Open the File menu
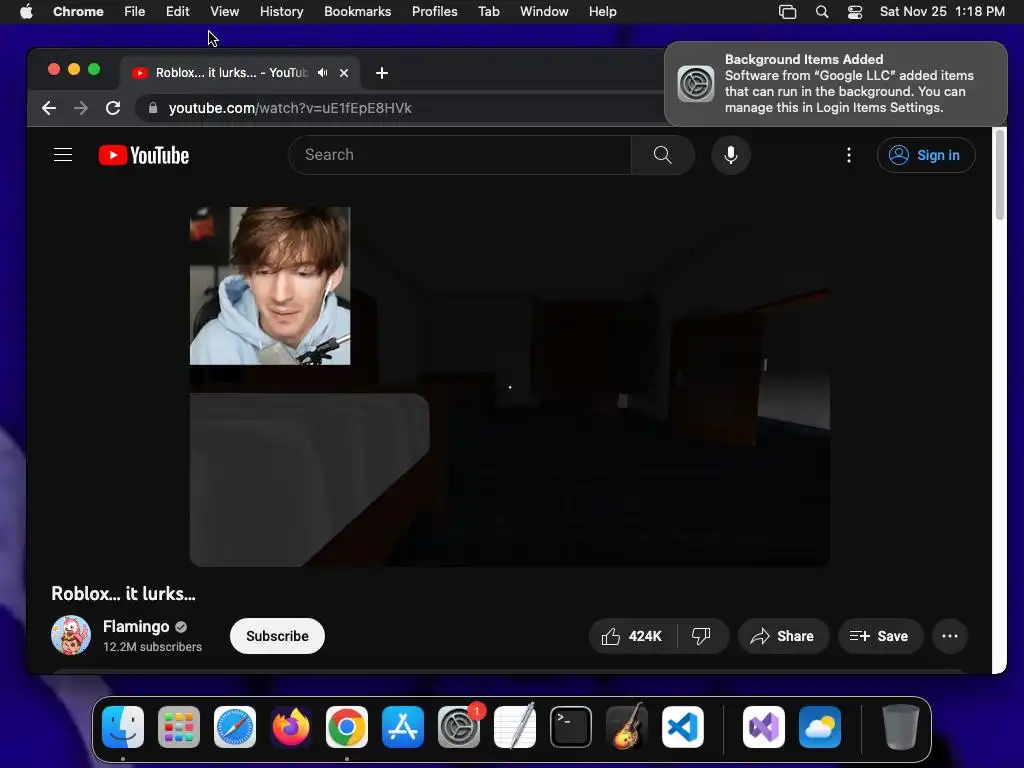1024x768 pixels. click(x=135, y=11)
